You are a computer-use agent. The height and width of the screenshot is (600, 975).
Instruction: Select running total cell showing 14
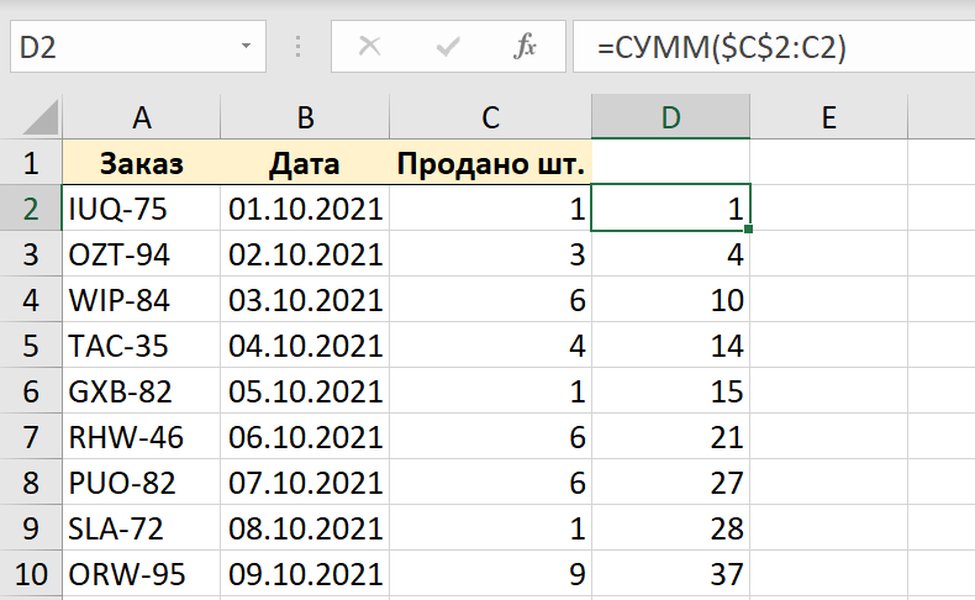coord(670,345)
